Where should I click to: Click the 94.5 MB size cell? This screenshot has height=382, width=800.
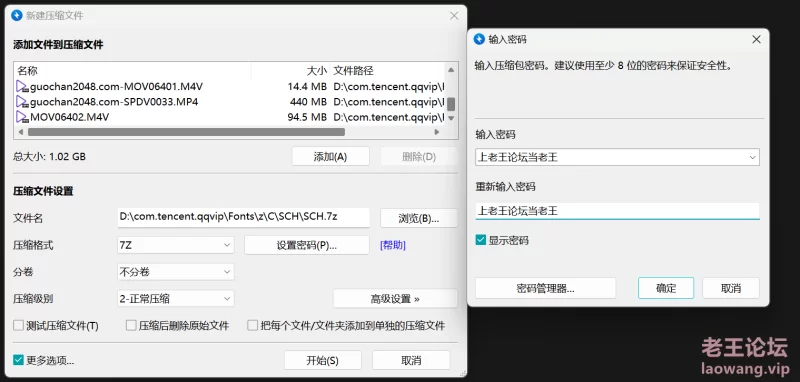307,117
